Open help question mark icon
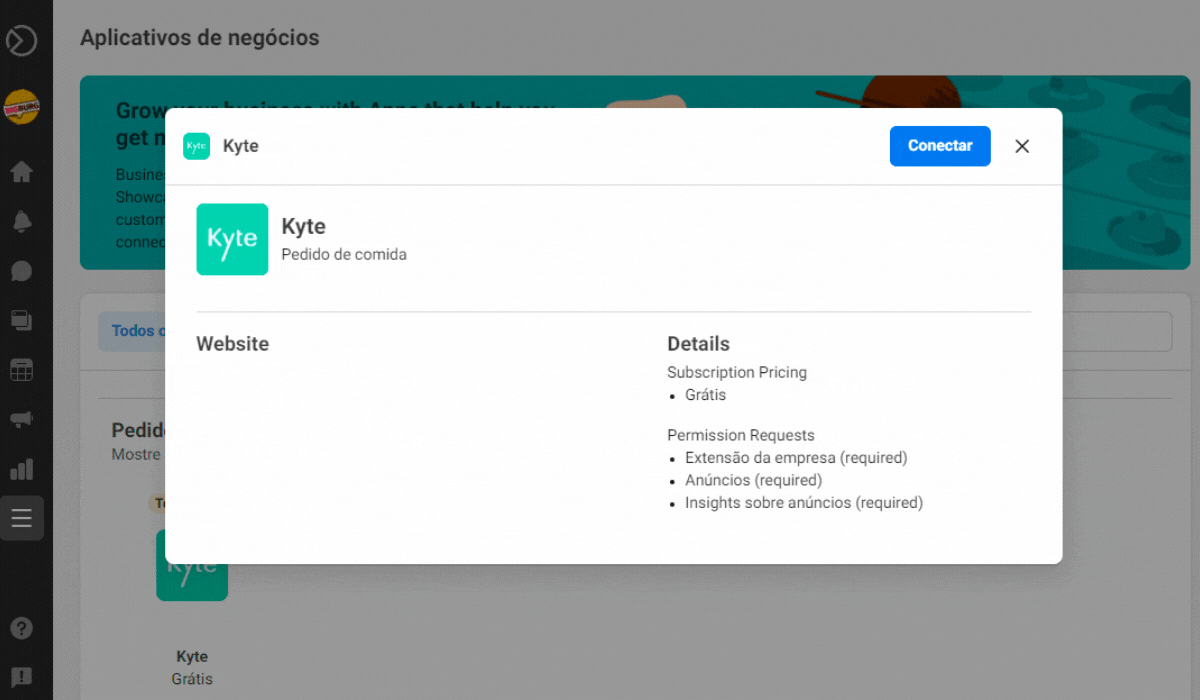The width and height of the screenshot is (1200, 700). coord(21,628)
